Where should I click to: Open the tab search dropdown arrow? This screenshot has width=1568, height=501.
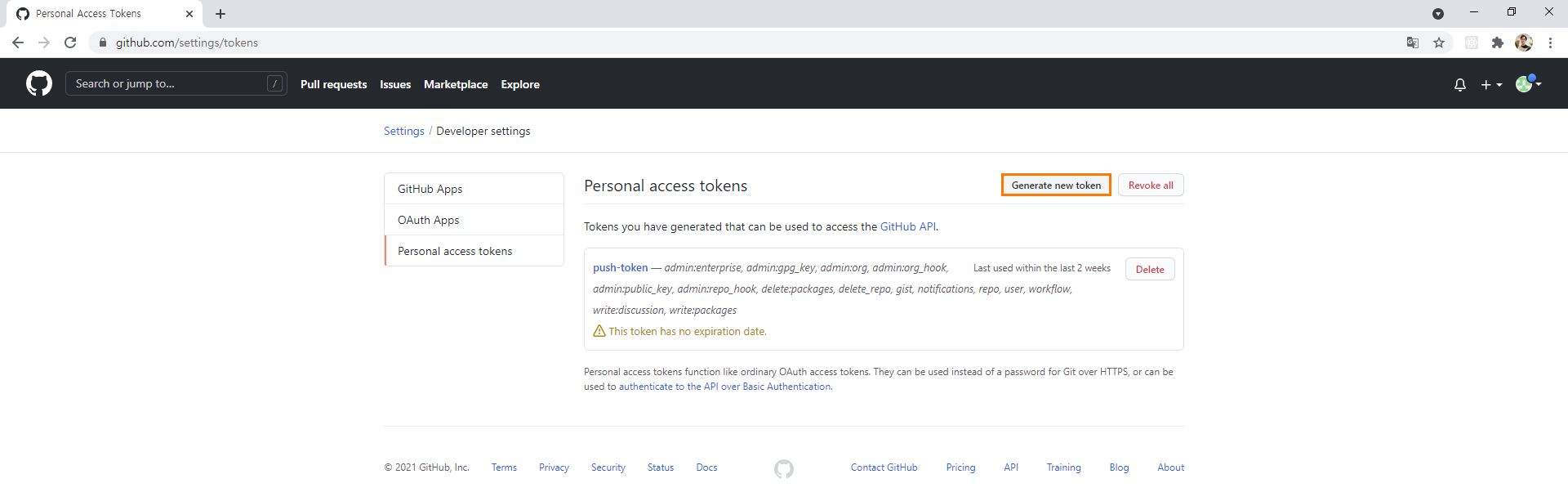pyautogui.click(x=1438, y=14)
